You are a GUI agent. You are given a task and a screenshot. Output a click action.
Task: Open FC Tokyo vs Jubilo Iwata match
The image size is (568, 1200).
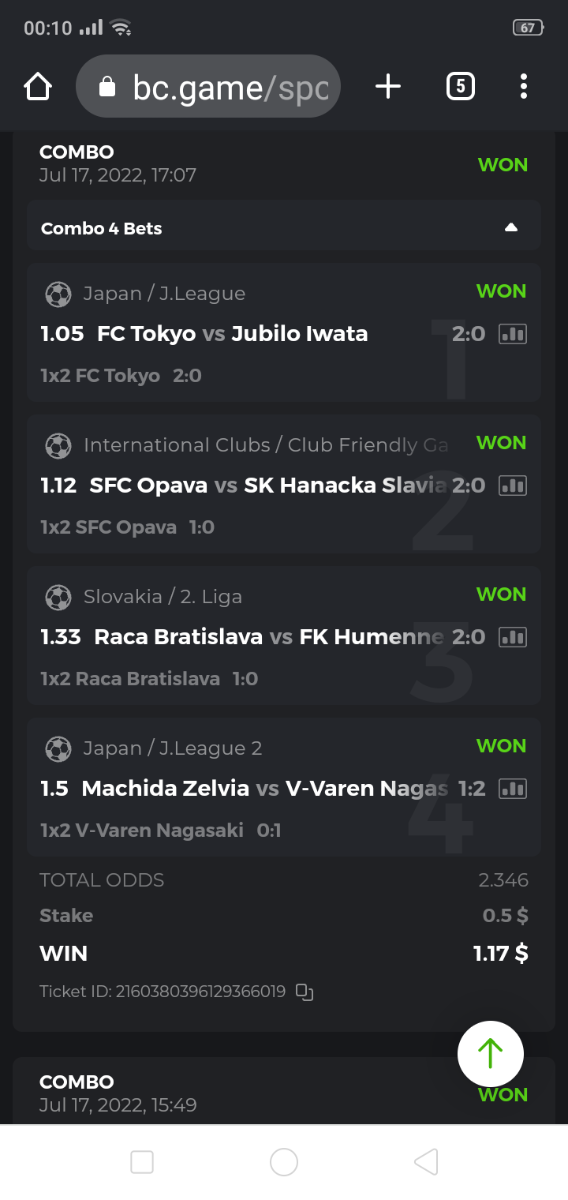click(x=232, y=334)
